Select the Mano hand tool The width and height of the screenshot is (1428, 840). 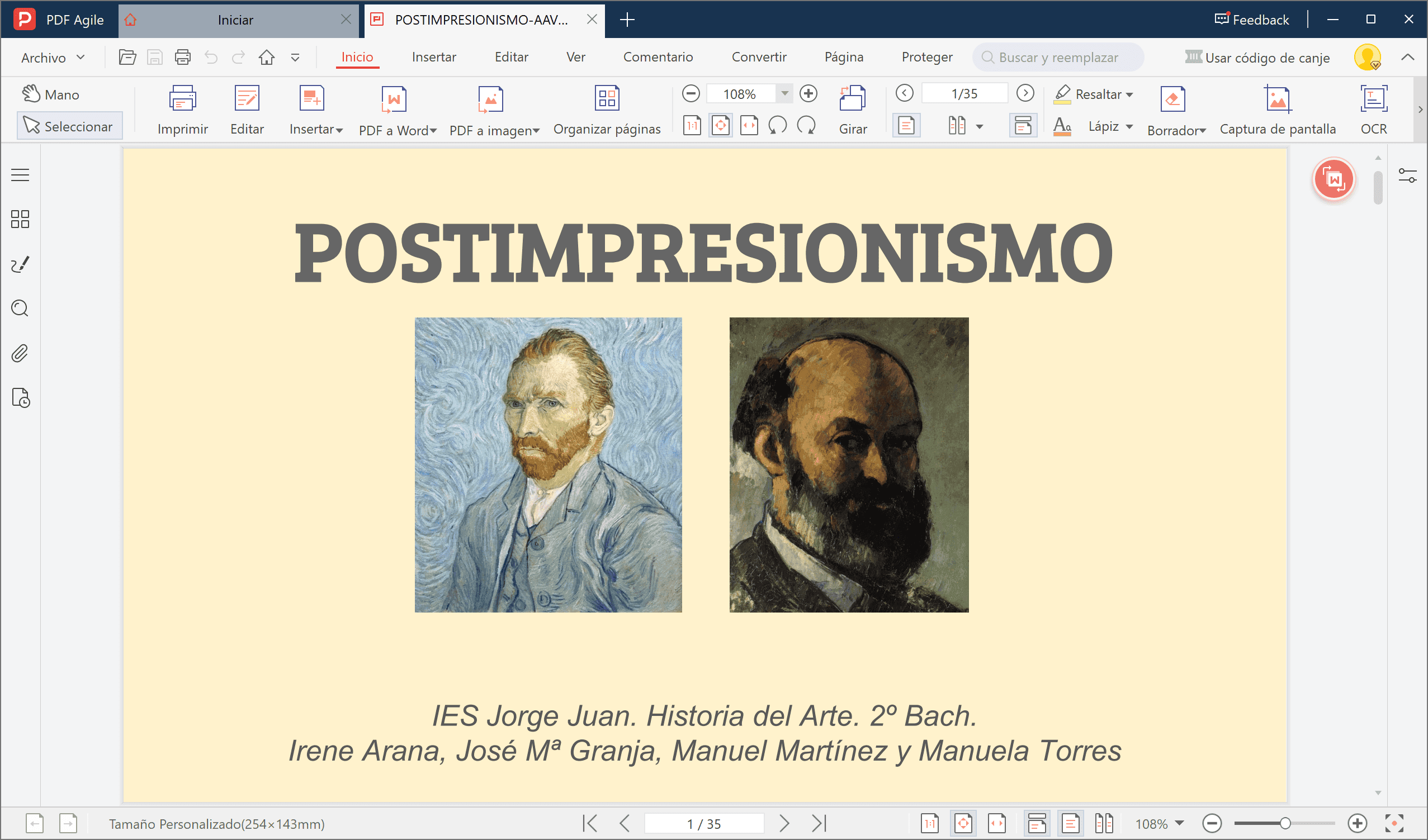[51, 94]
